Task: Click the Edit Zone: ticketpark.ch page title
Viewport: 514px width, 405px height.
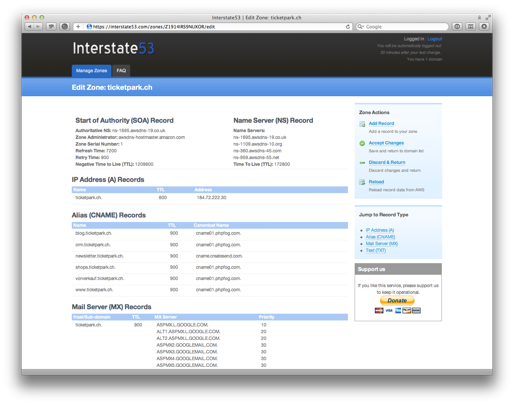Action: coord(112,87)
